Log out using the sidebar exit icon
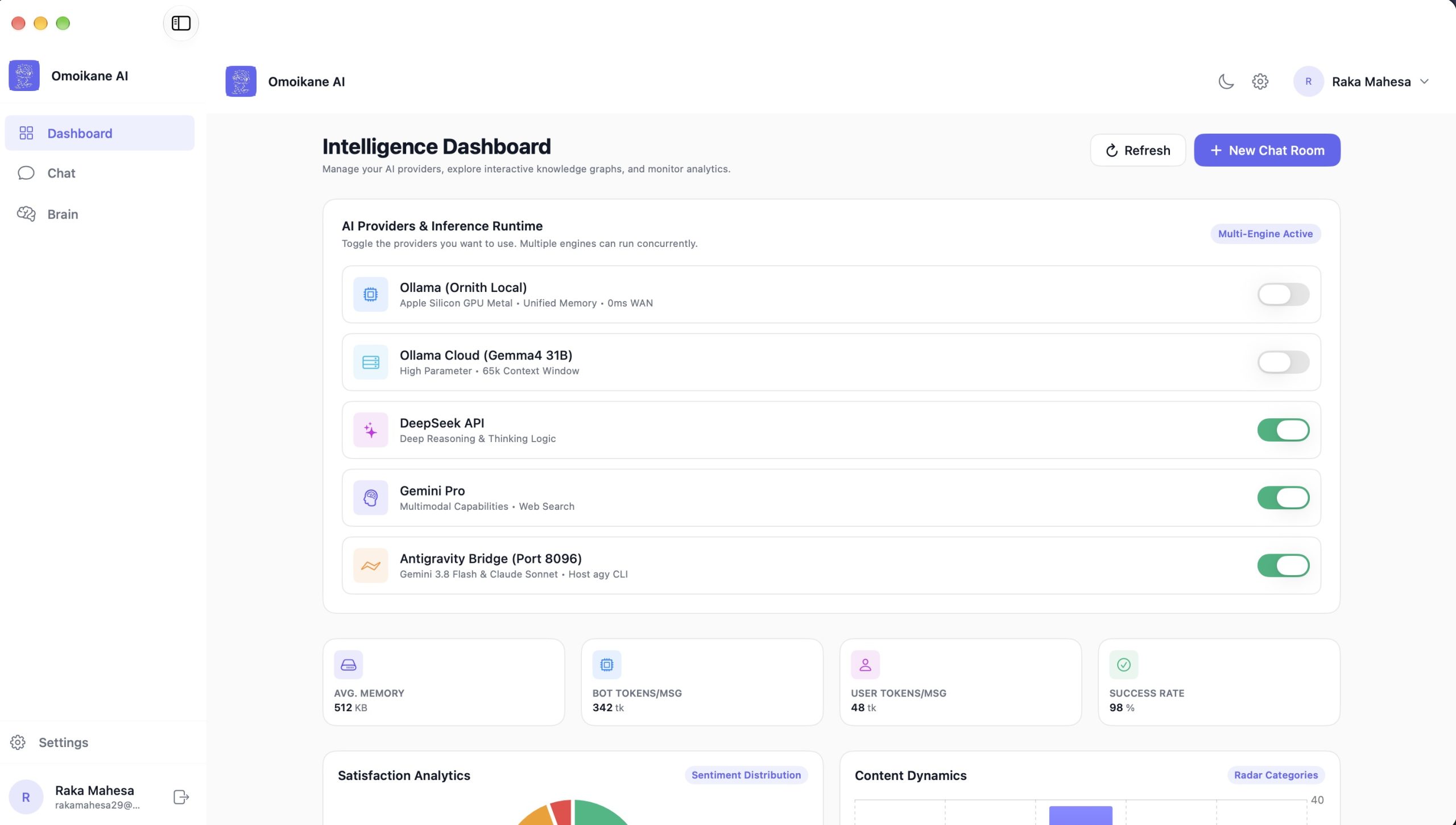This screenshot has height=825, width=1456. coord(181,797)
